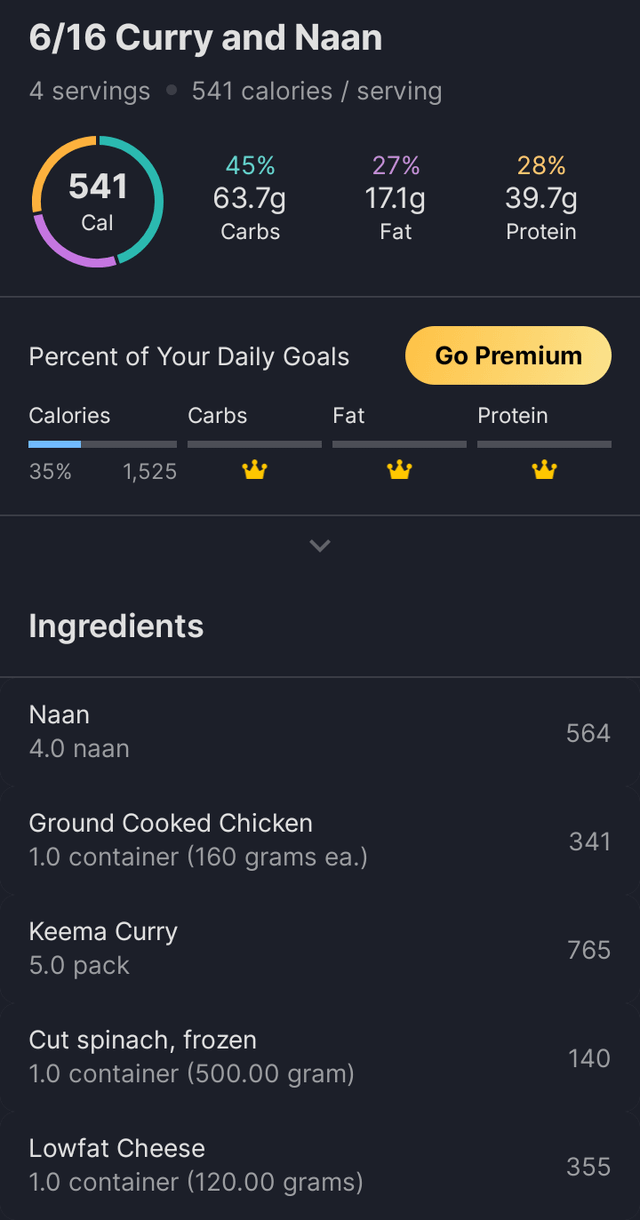This screenshot has height=1220, width=640.
Task: Tap the Calories progress bar
Action: (102, 443)
